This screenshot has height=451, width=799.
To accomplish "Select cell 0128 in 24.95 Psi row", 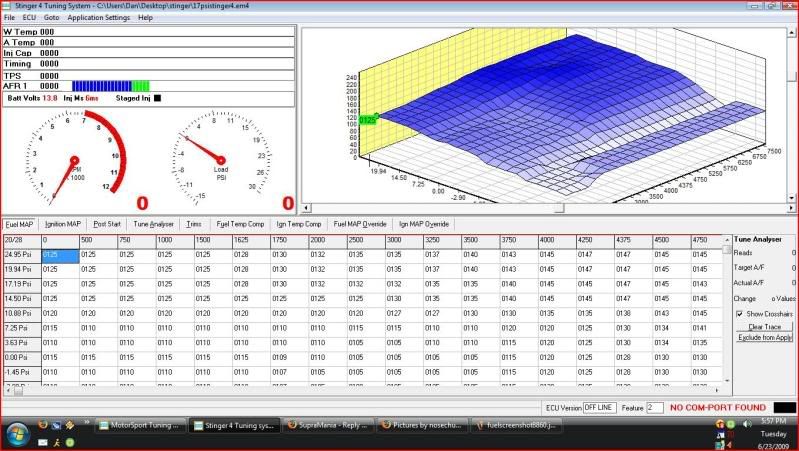I will pyautogui.click(x=251, y=256).
